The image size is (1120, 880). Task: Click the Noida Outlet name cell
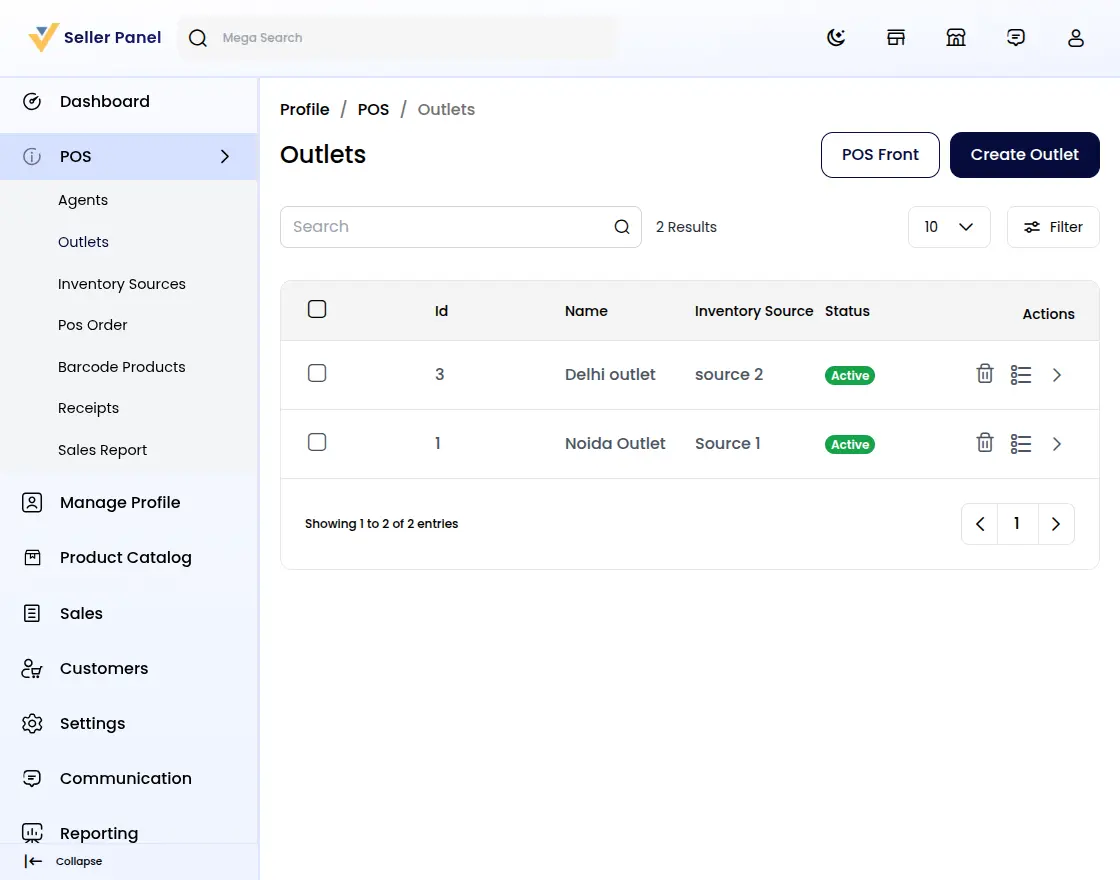click(x=615, y=444)
